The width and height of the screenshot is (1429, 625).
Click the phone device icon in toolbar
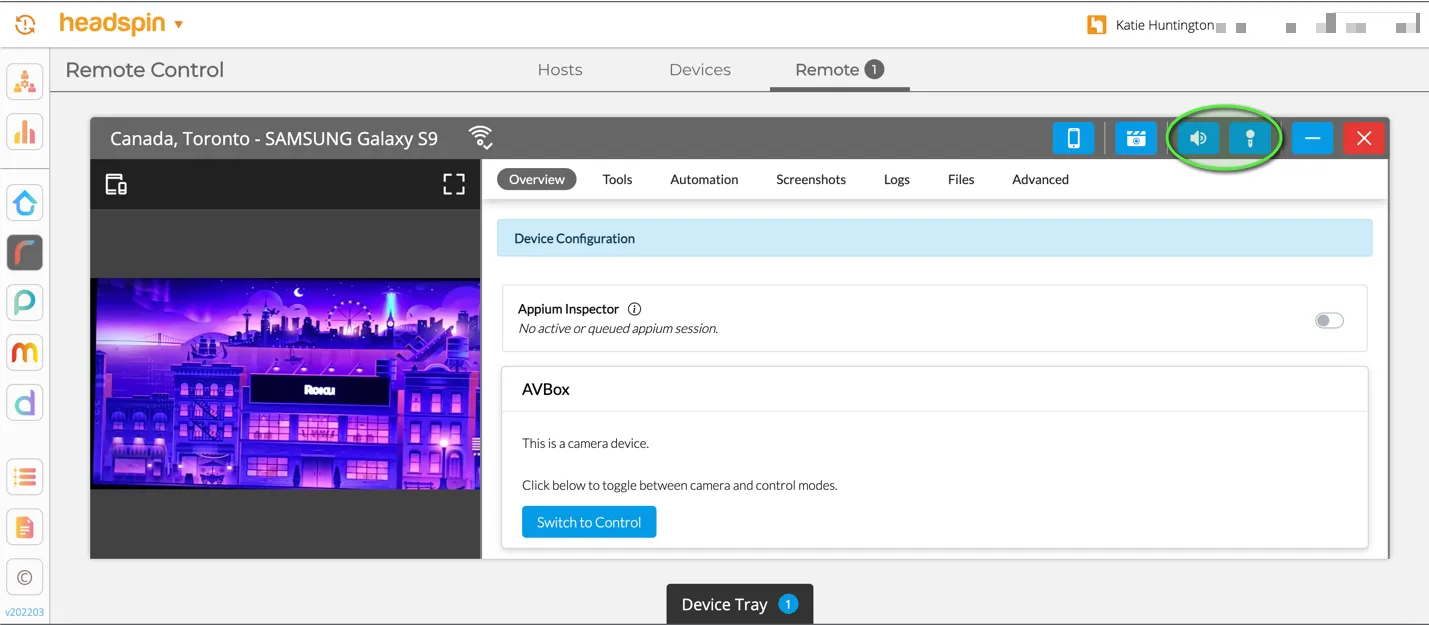pyautogui.click(x=1073, y=138)
